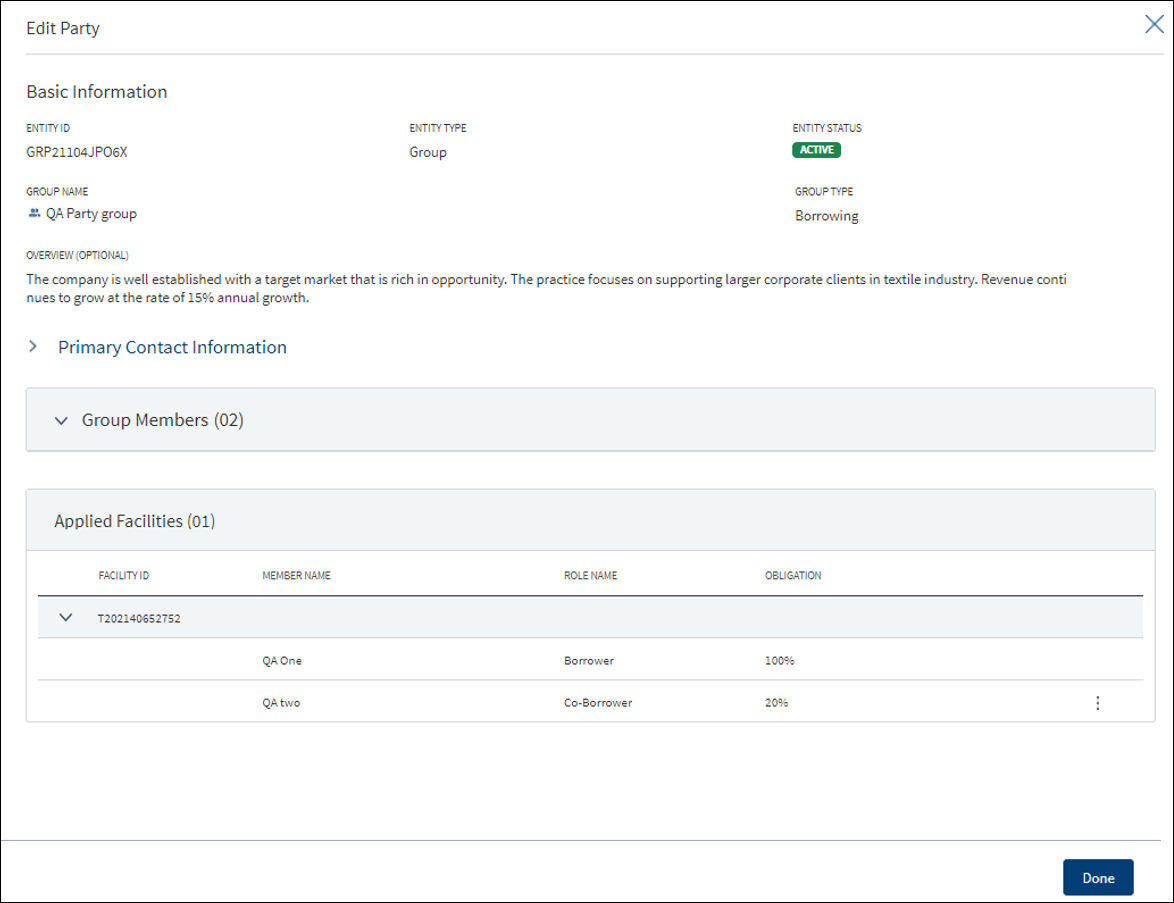Click the ACTIVE status badge
The image size is (1174, 903).
point(816,150)
